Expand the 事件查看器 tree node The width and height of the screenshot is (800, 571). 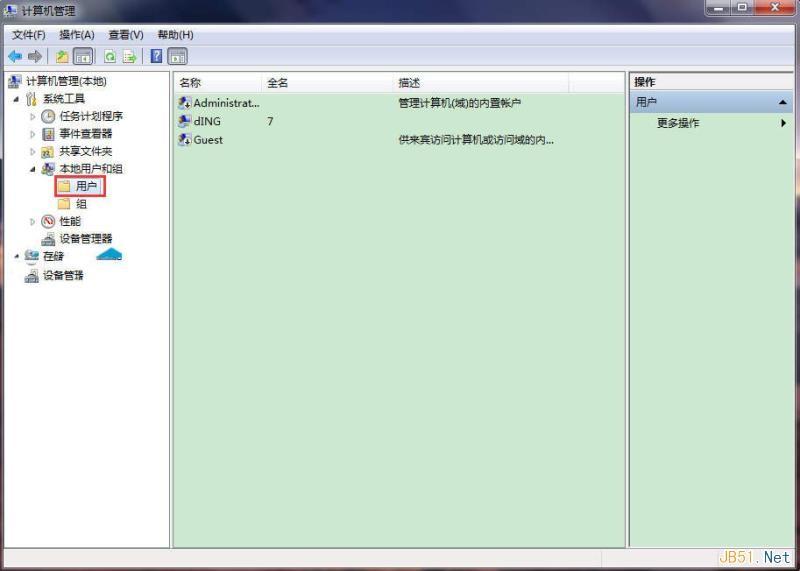(33, 134)
